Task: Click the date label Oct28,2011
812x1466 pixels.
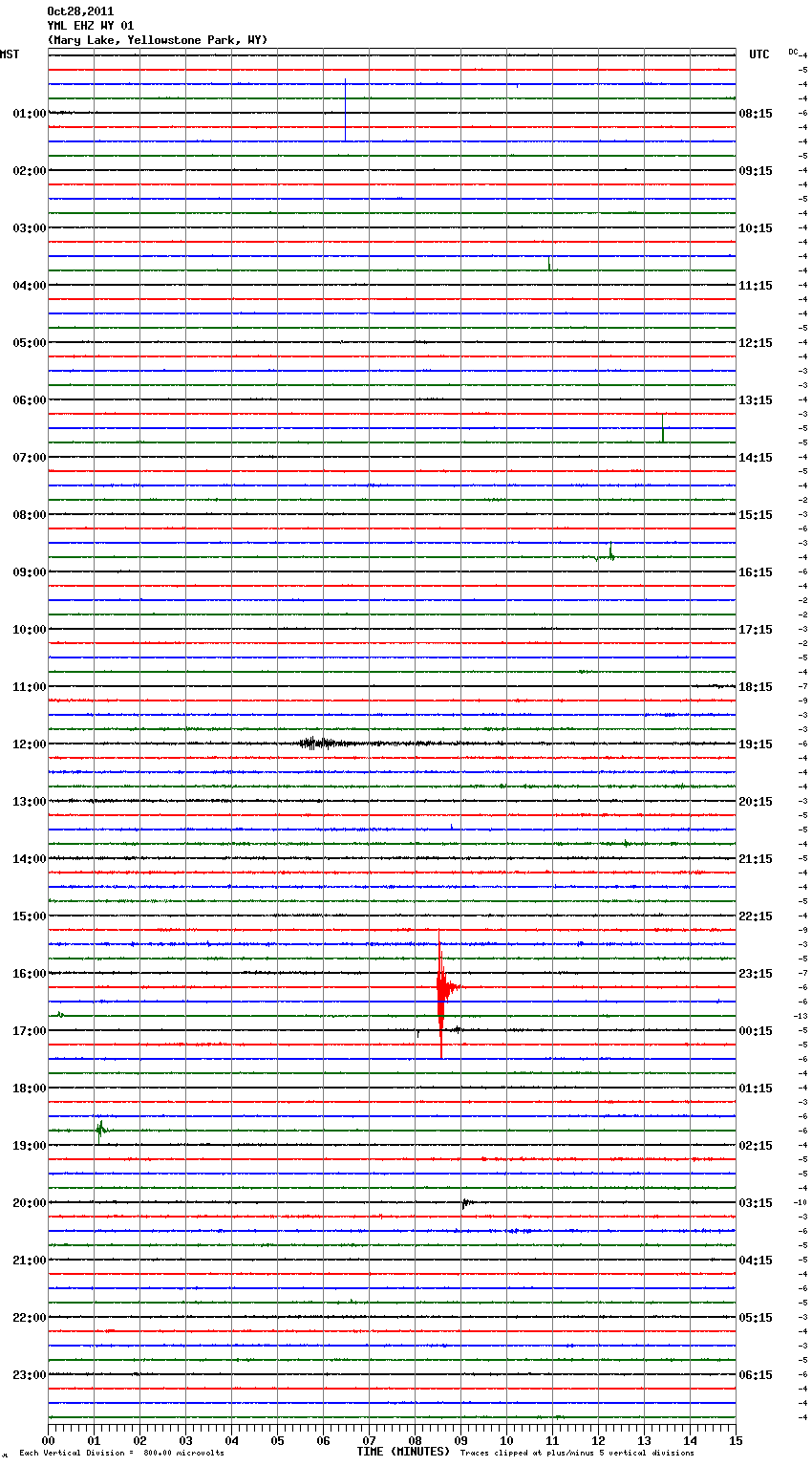Action: point(80,11)
